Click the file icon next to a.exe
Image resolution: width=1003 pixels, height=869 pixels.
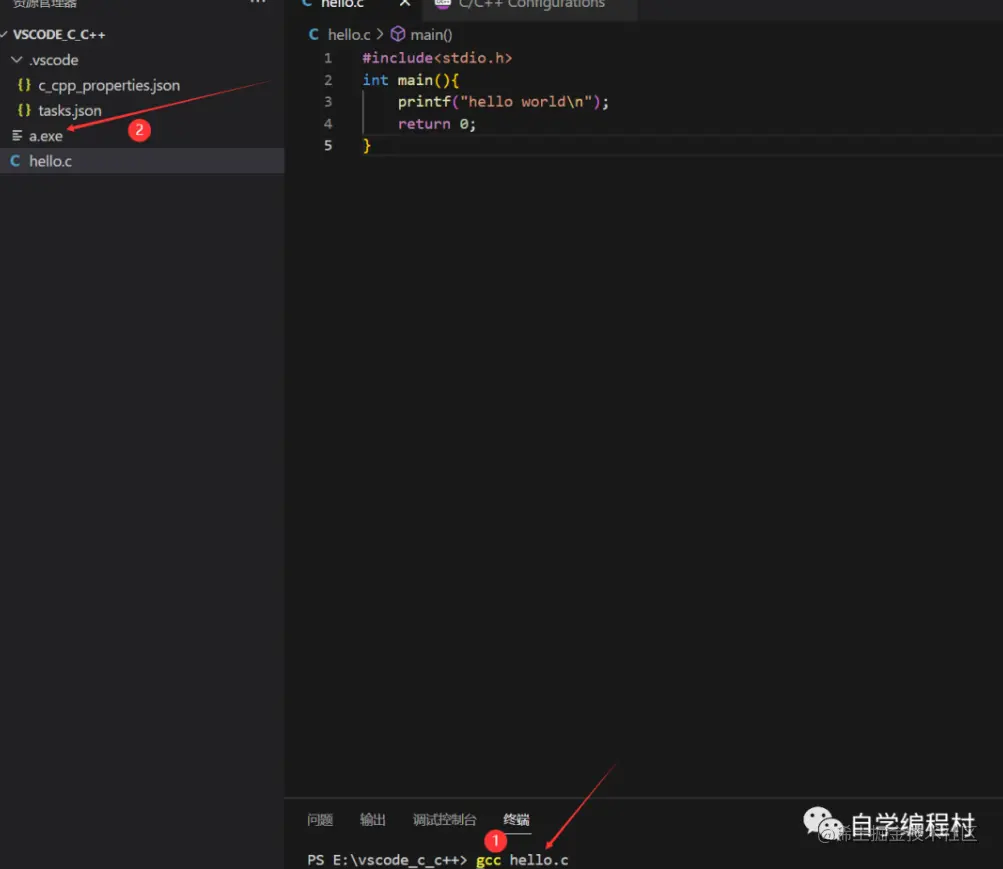17,136
